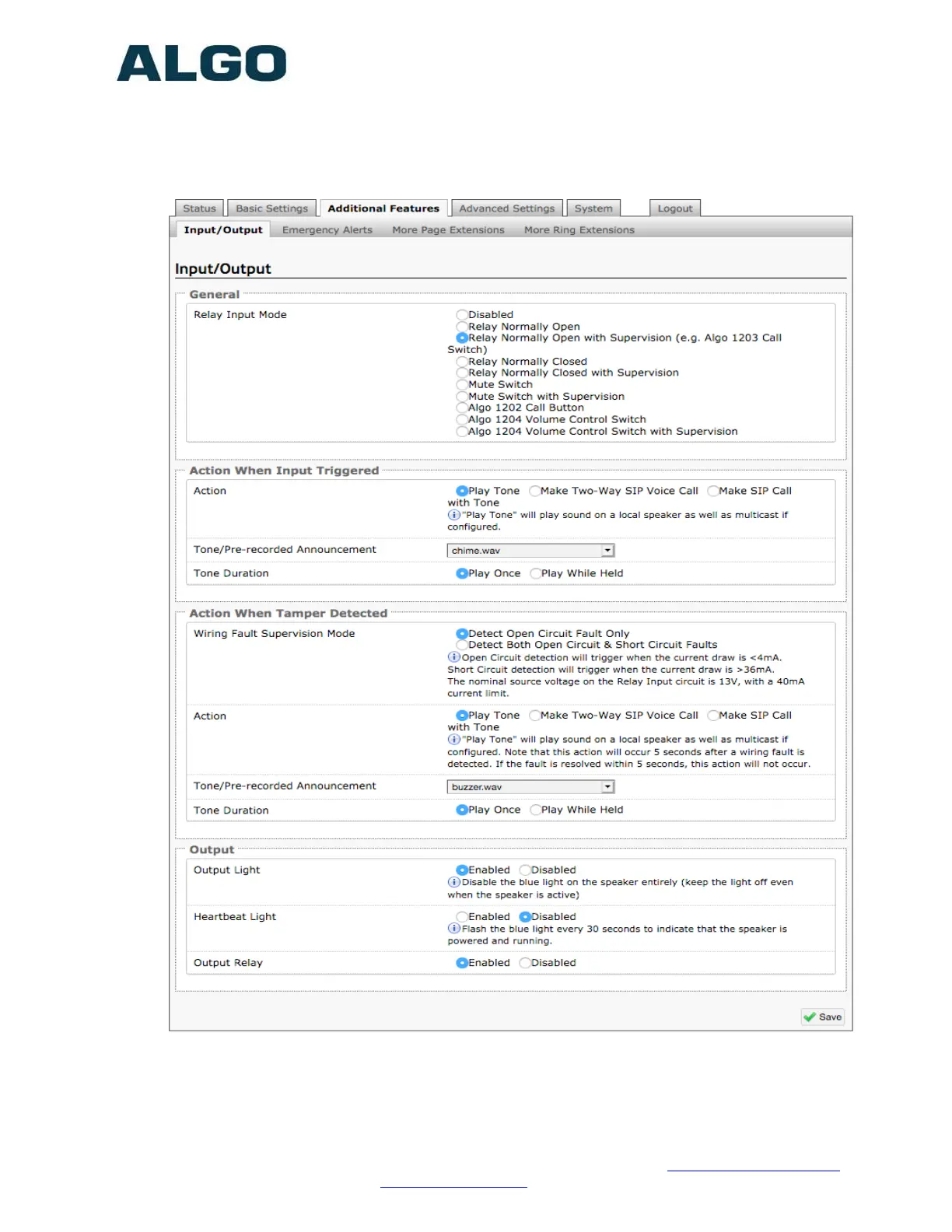Image resolution: width=952 pixels, height=1232 pixels.
Task: Switch to the Advanced Settings tab
Action: point(506,208)
